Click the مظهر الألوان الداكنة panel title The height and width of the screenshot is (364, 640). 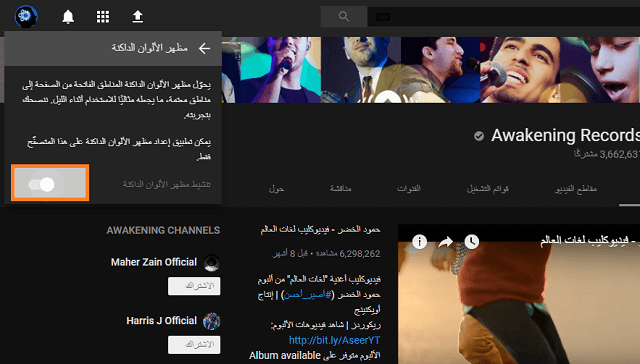[149, 48]
